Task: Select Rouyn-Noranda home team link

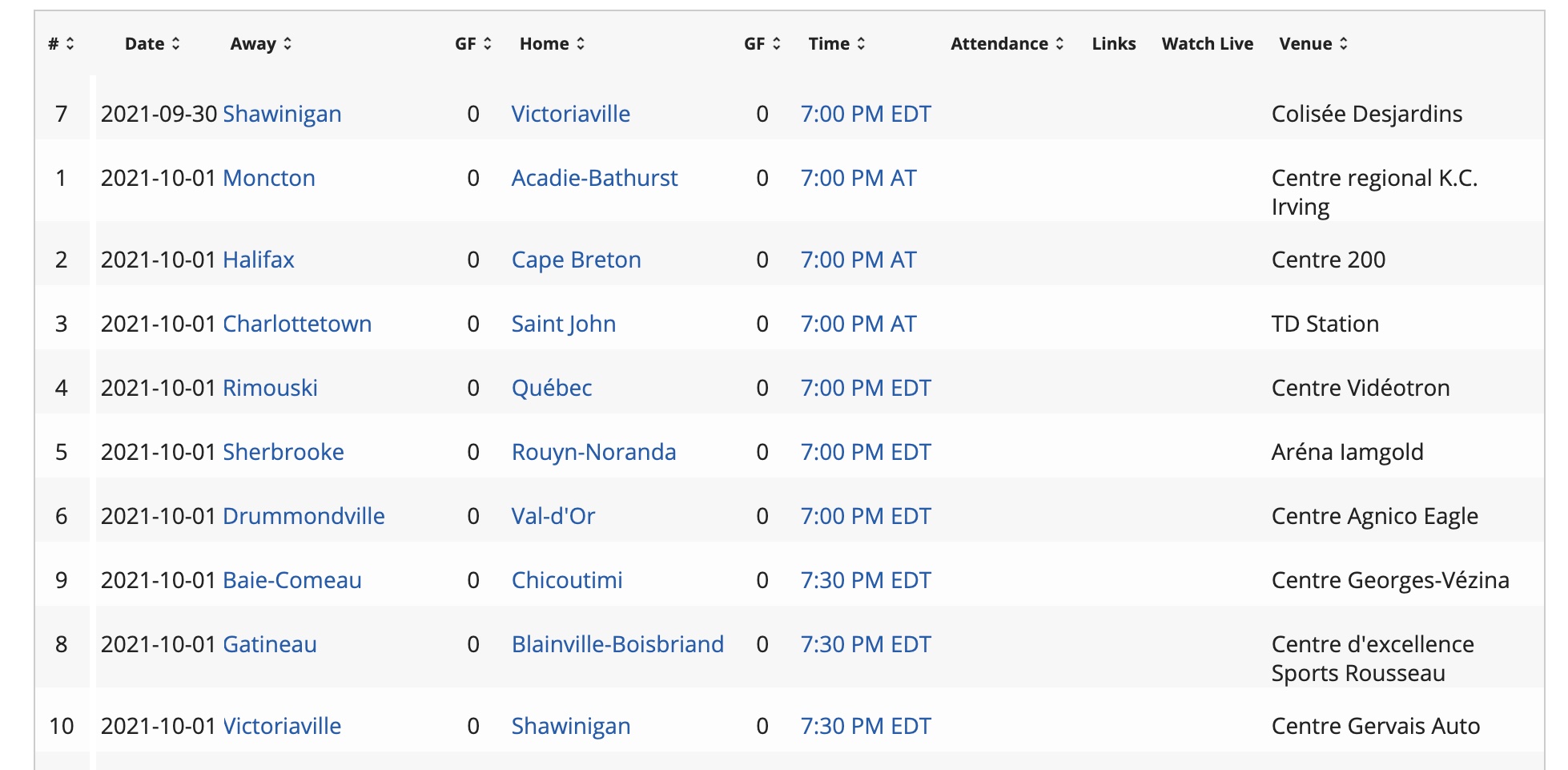Action: [593, 452]
